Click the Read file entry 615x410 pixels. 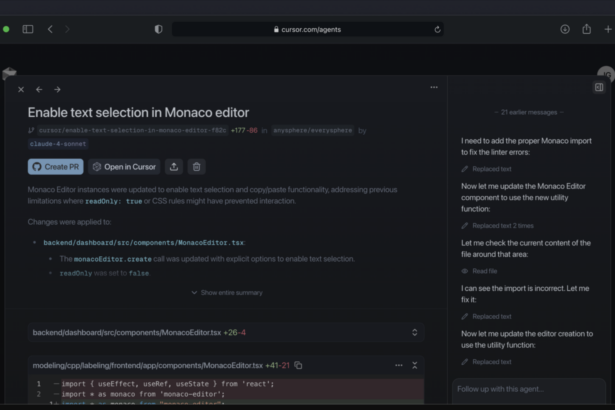click(x=485, y=271)
